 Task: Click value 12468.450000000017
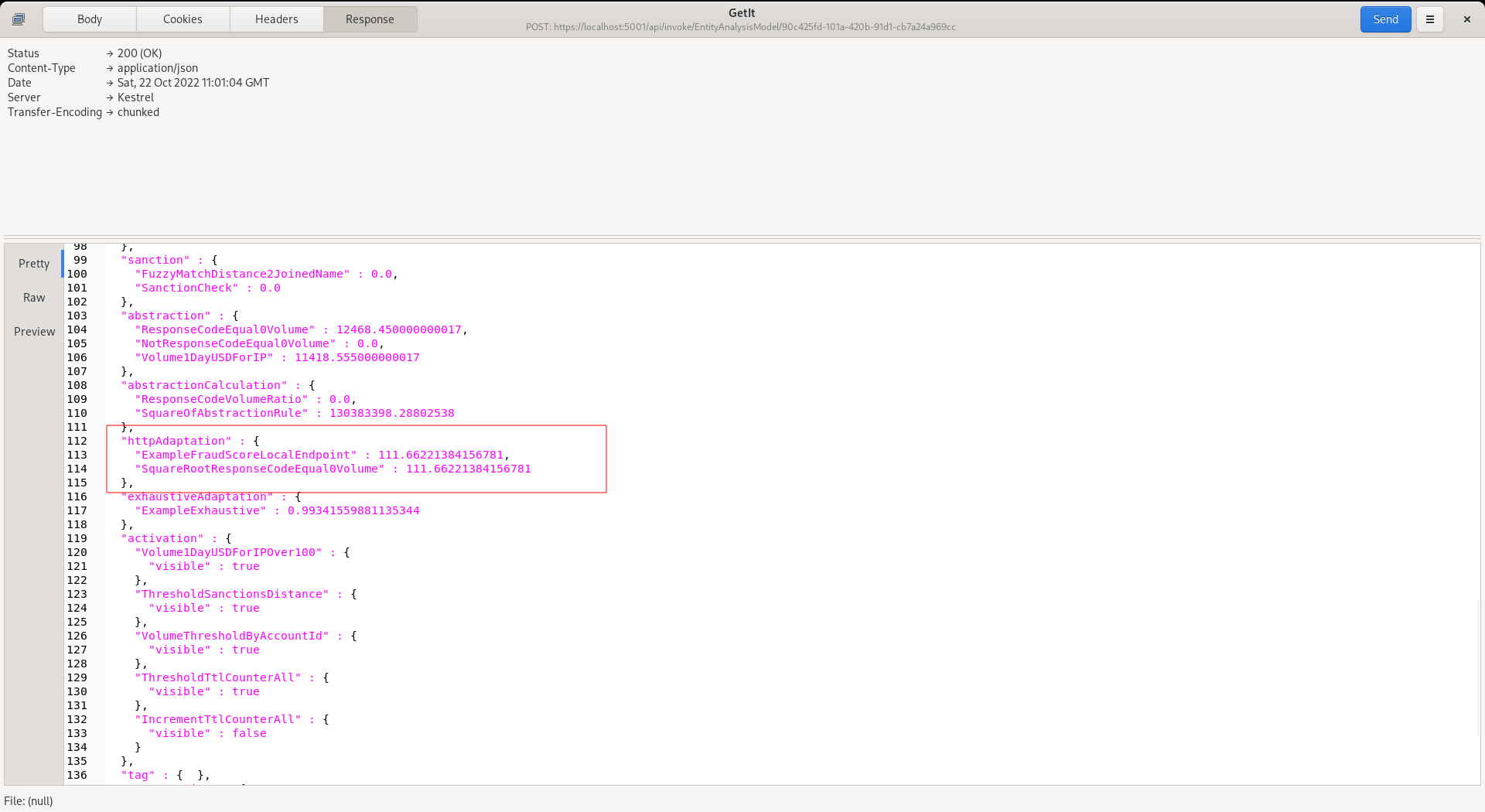399,330
